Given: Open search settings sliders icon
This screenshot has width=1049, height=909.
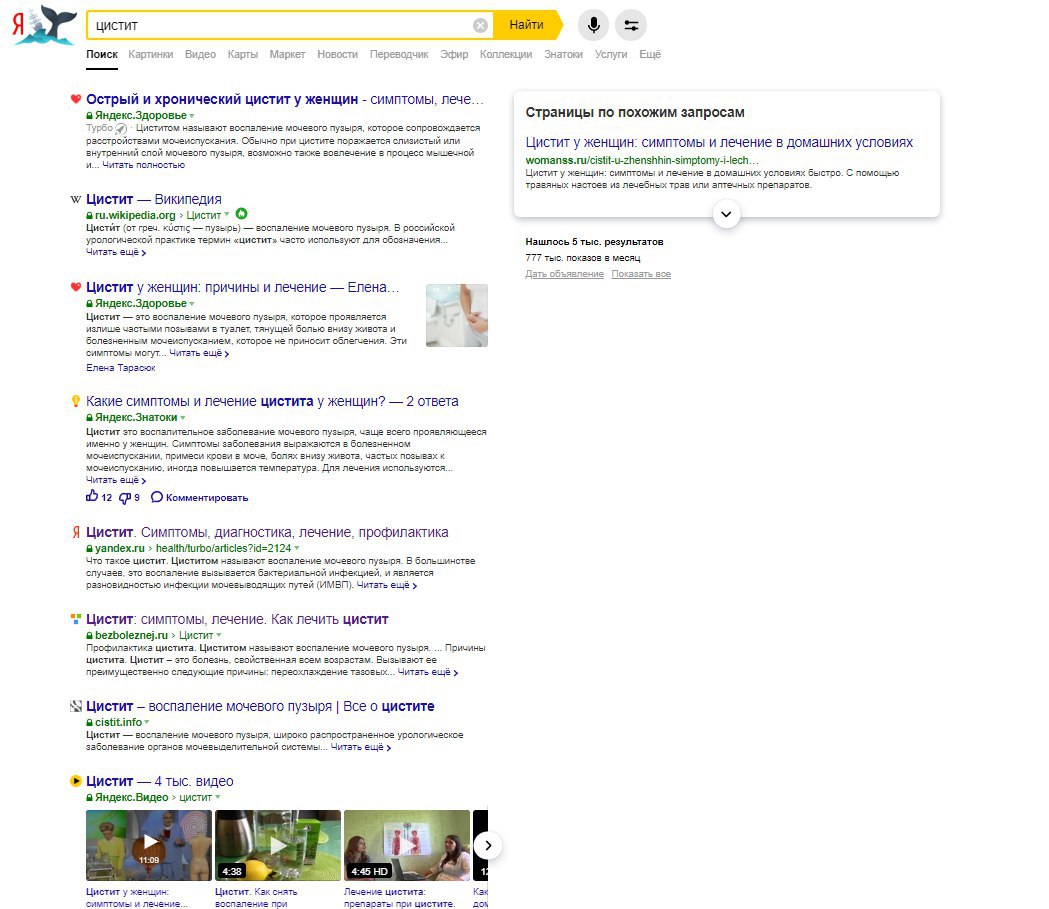Looking at the screenshot, I should 631,25.
